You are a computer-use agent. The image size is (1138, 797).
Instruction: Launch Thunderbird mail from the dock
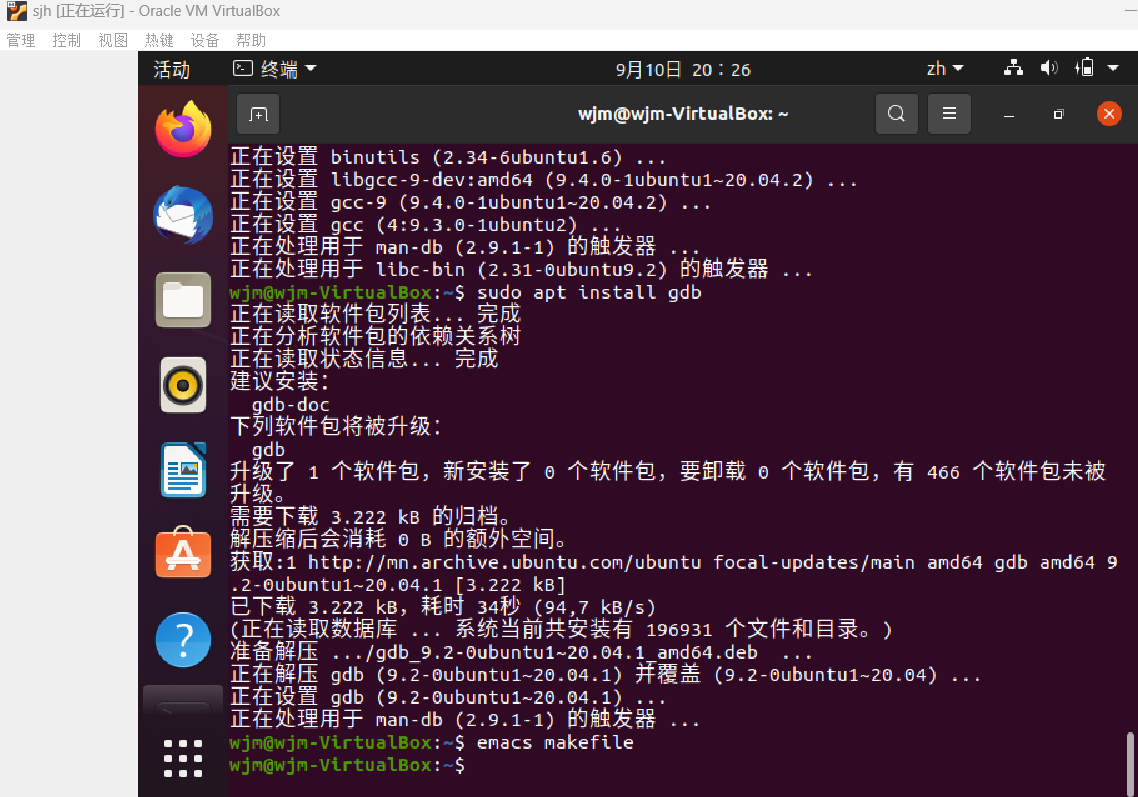(183, 215)
